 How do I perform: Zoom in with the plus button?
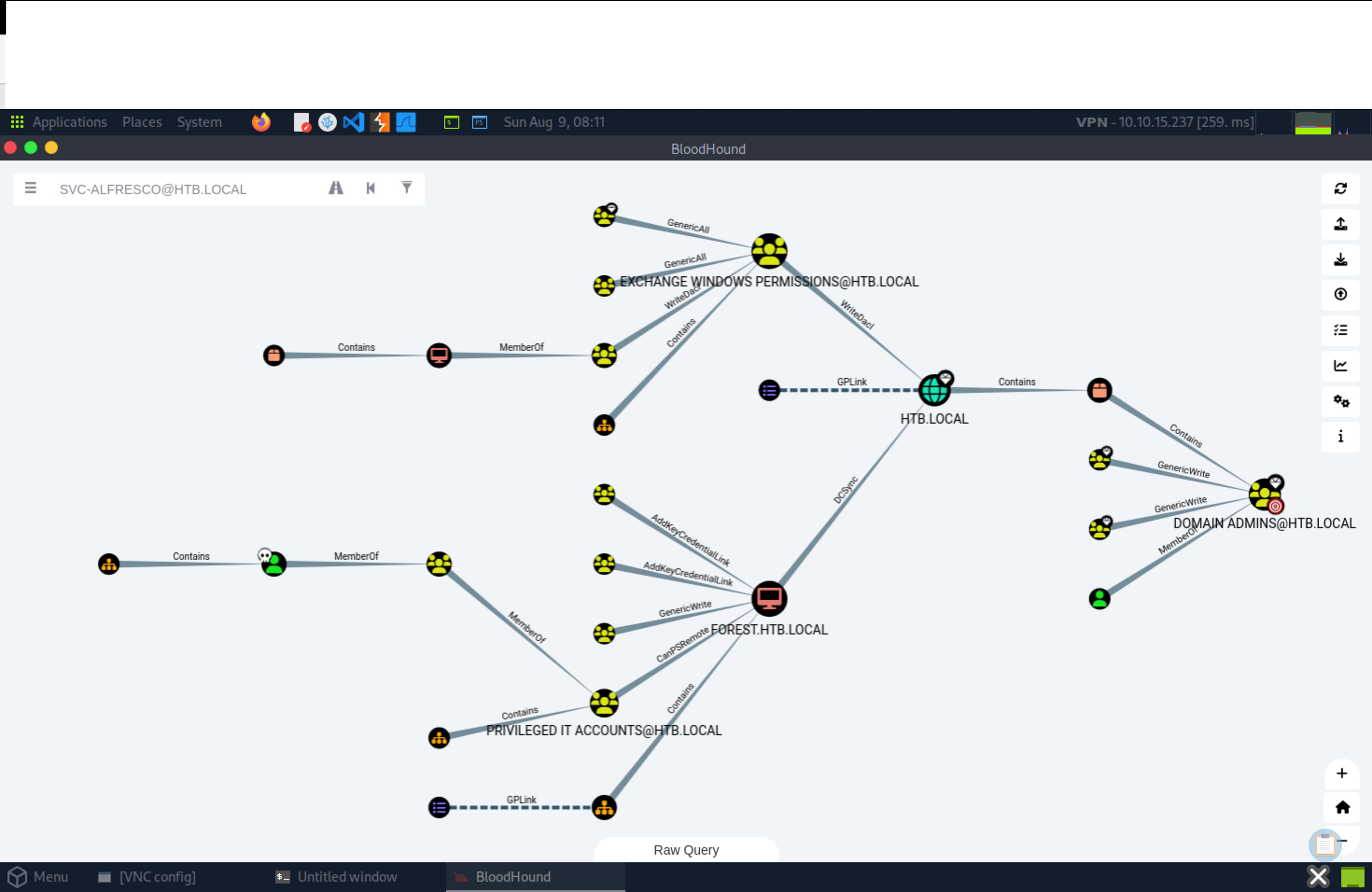pyautogui.click(x=1341, y=773)
